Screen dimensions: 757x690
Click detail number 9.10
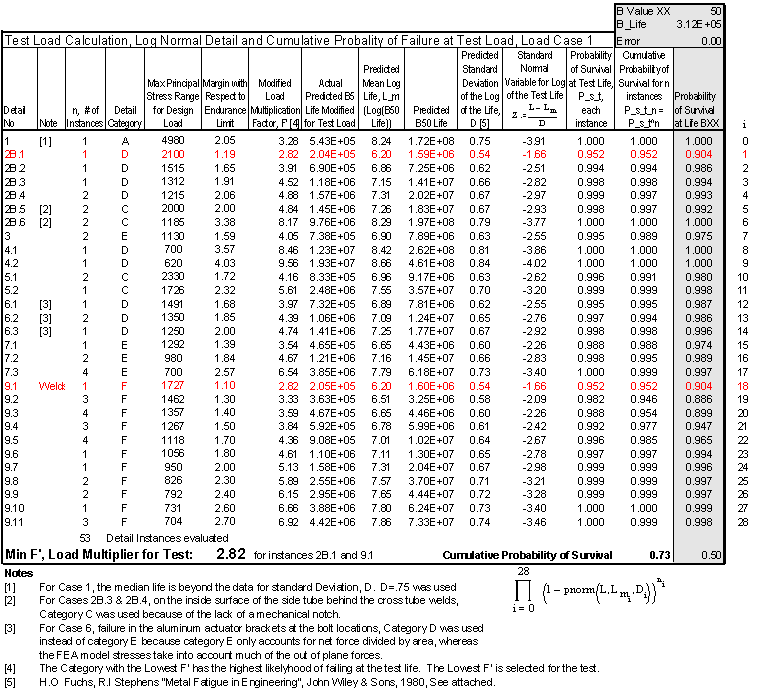point(14,508)
